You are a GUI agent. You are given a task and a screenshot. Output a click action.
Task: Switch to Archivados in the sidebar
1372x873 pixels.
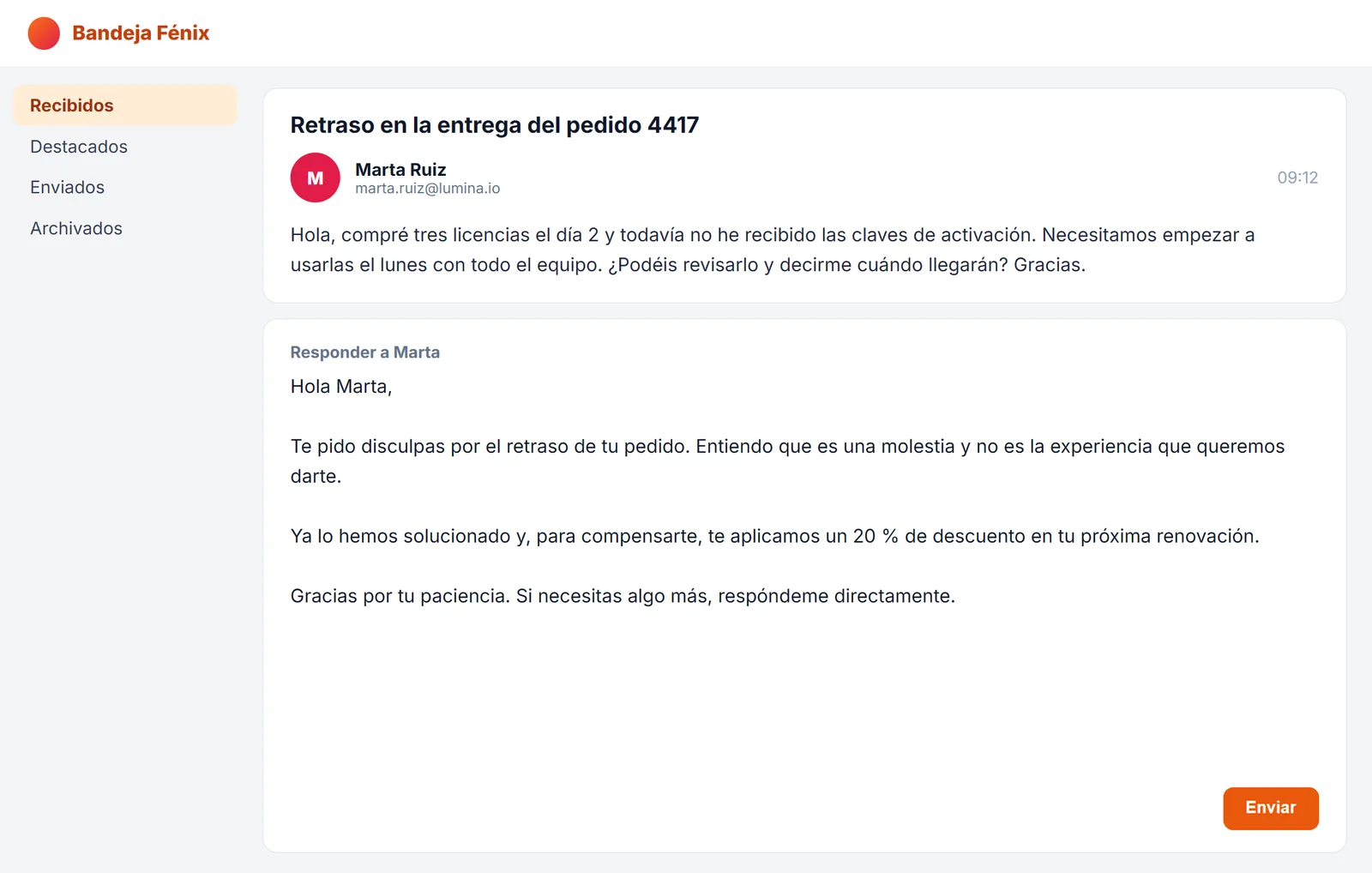coord(125,228)
